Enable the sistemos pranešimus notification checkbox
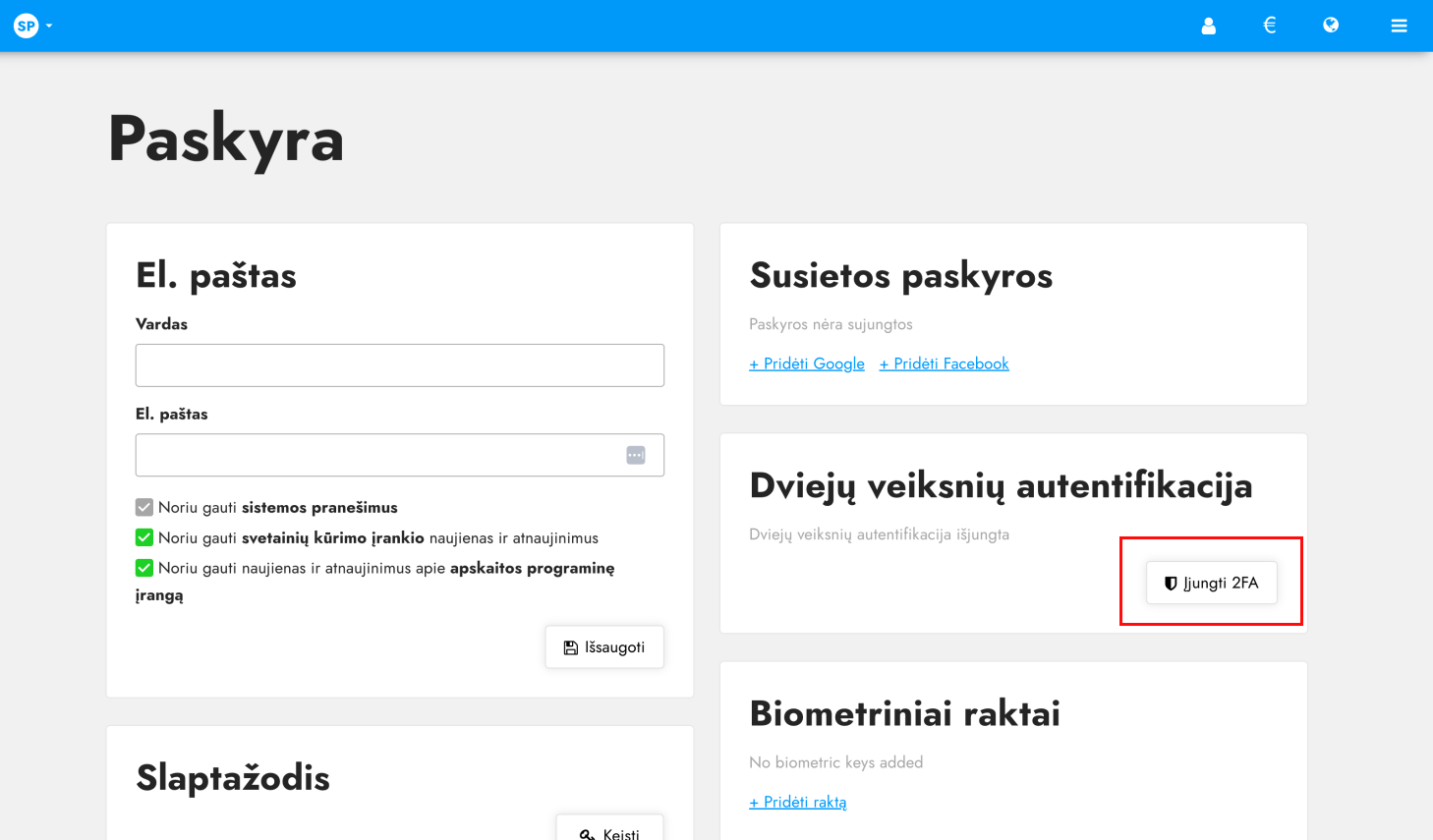 click(143, 506)
